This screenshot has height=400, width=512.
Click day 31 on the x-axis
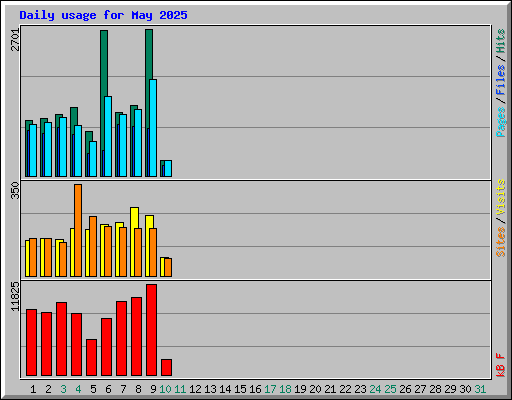pyautogui.click(x=480, y=389)
